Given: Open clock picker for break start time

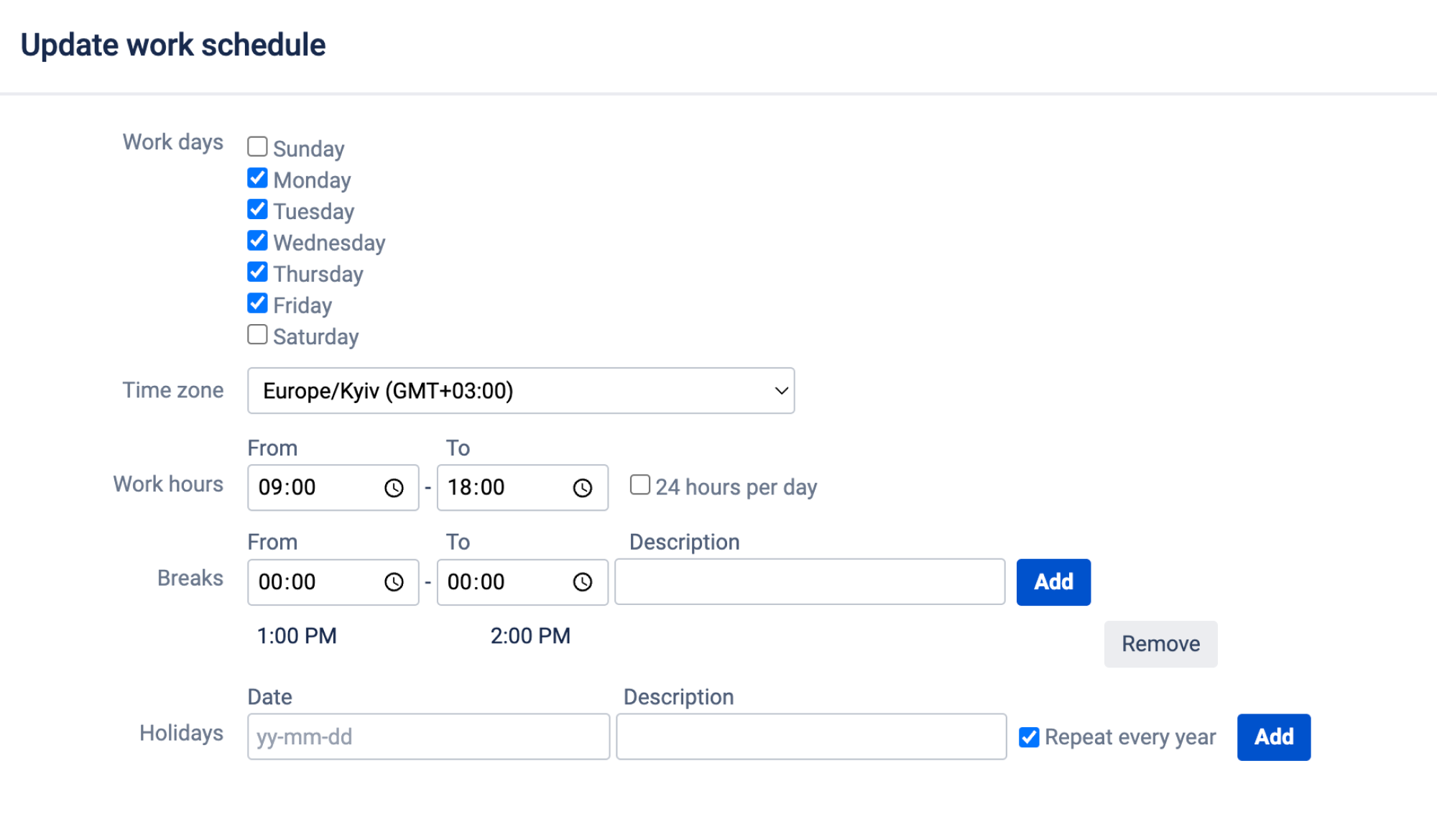Looking at the screenshot, I should (x=394, y=582).
